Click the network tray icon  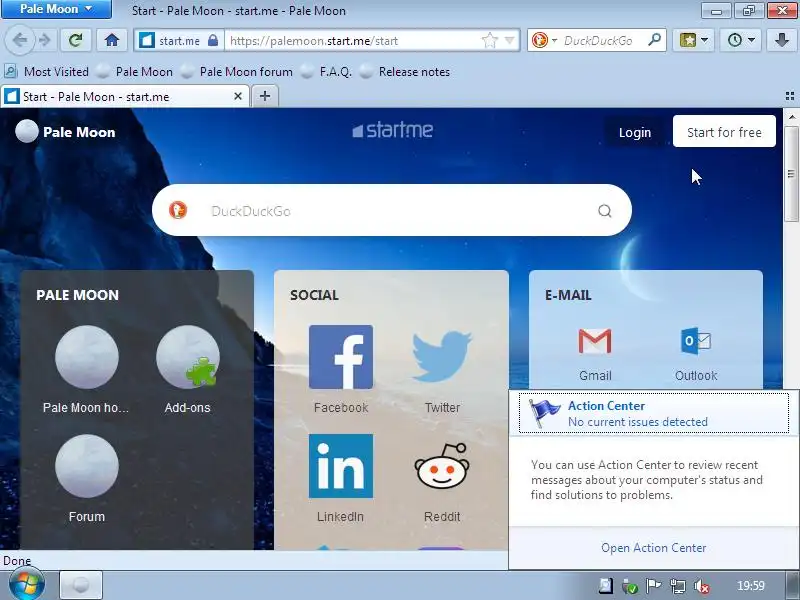678,586
